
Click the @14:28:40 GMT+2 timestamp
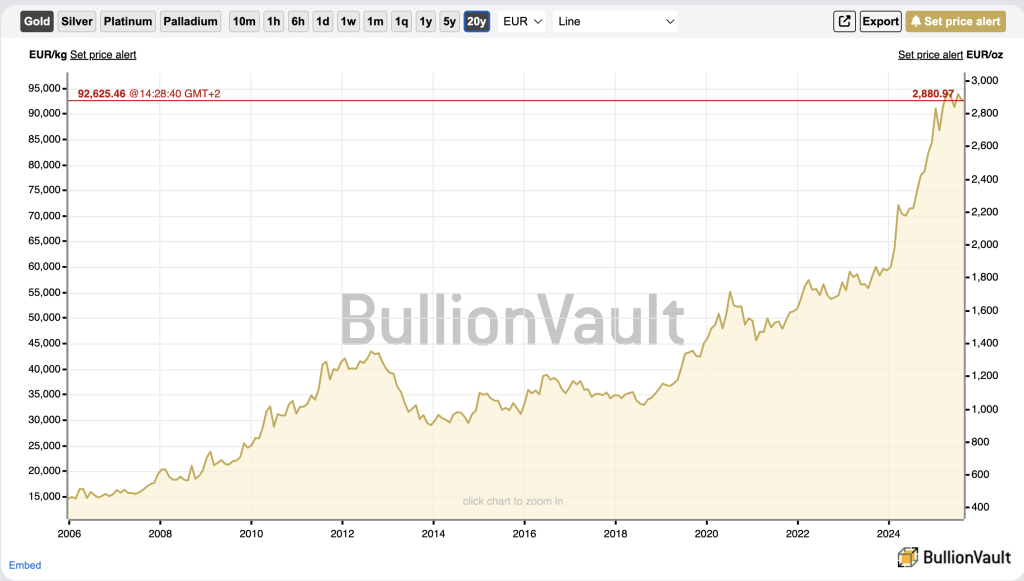pyautogui.click(x=174, y=94)
